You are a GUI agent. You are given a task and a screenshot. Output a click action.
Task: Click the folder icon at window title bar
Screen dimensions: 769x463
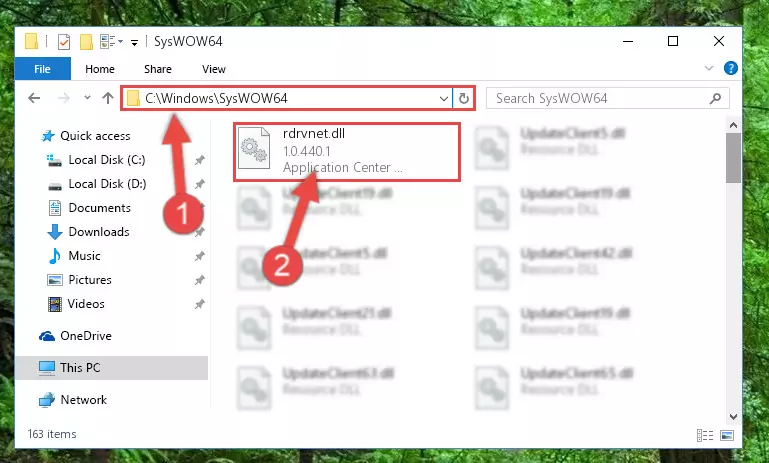[31, 41]
